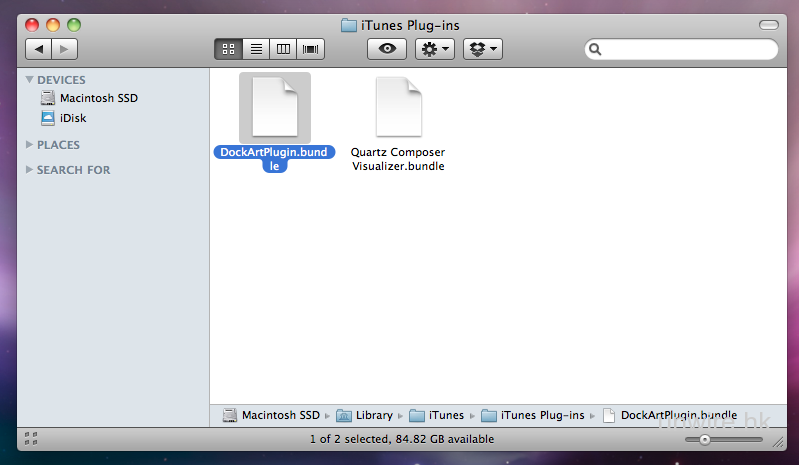
Task: Open the Dropbox toolbar menu
Action: coord(482,48)
